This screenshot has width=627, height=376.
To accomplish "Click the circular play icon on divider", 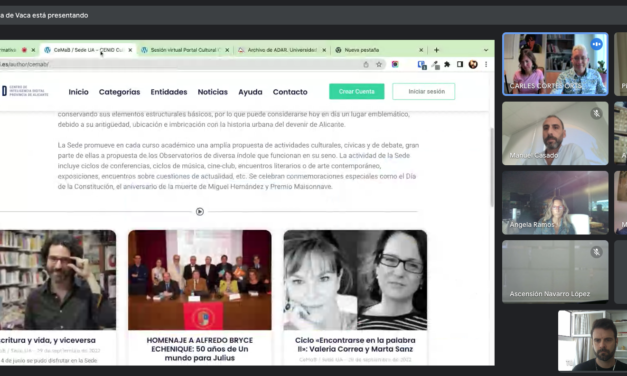I will [200, 212].
